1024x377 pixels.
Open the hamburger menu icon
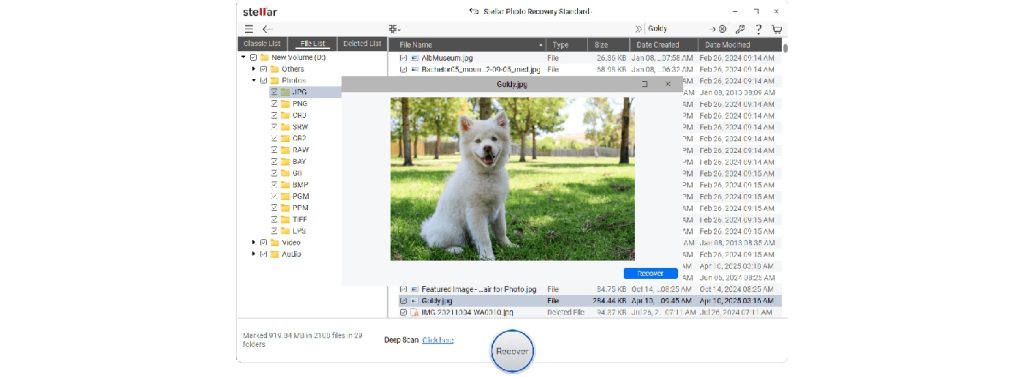click(249, 29)
